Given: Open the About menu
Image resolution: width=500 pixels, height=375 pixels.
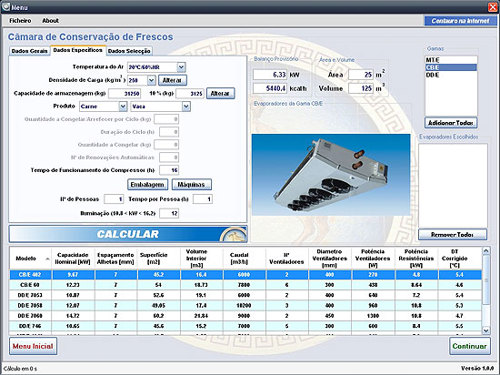Looking at the screenshot, I should tap(50, 21).
